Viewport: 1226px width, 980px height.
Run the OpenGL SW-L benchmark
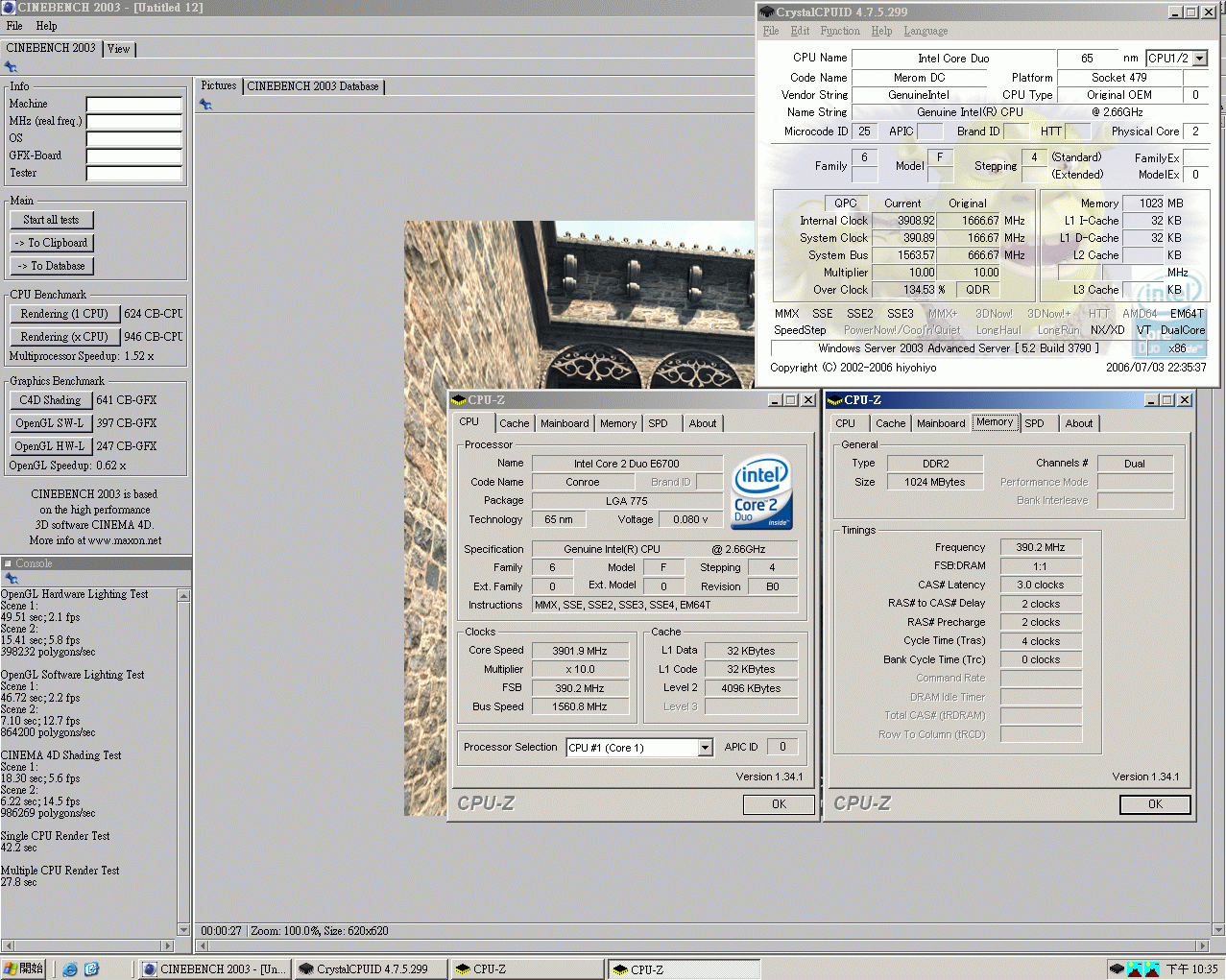(x=51, y=423)
